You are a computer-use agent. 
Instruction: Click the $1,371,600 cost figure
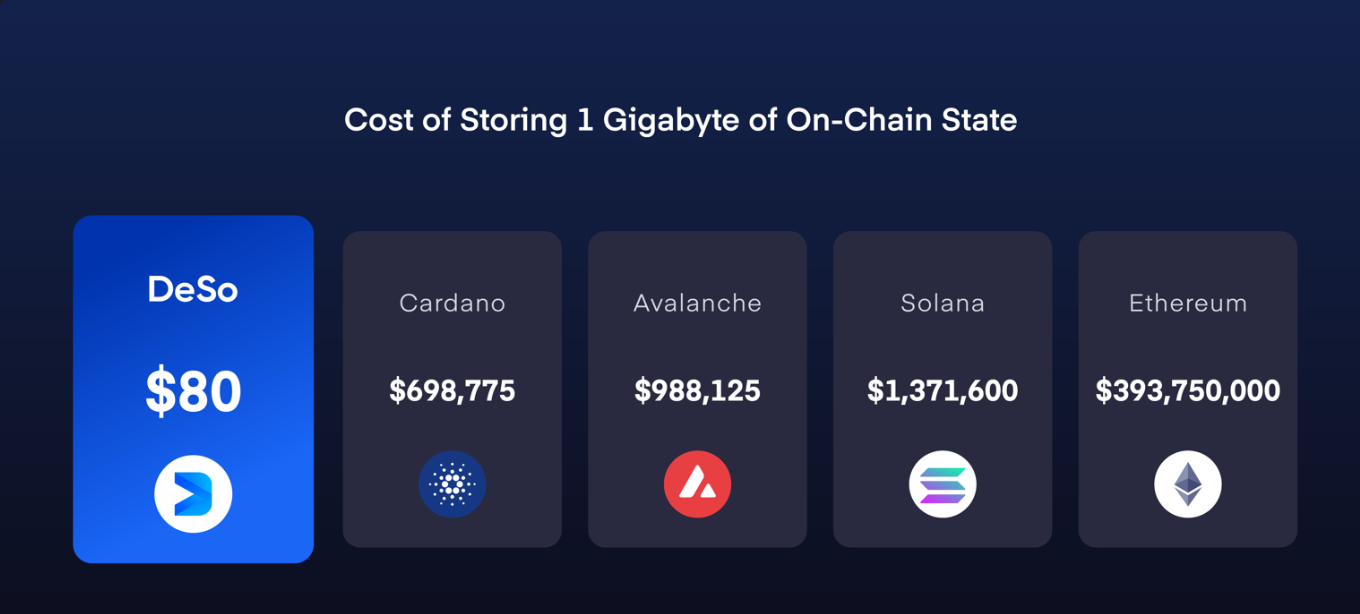pyautogui.click(x=942, y=391)
